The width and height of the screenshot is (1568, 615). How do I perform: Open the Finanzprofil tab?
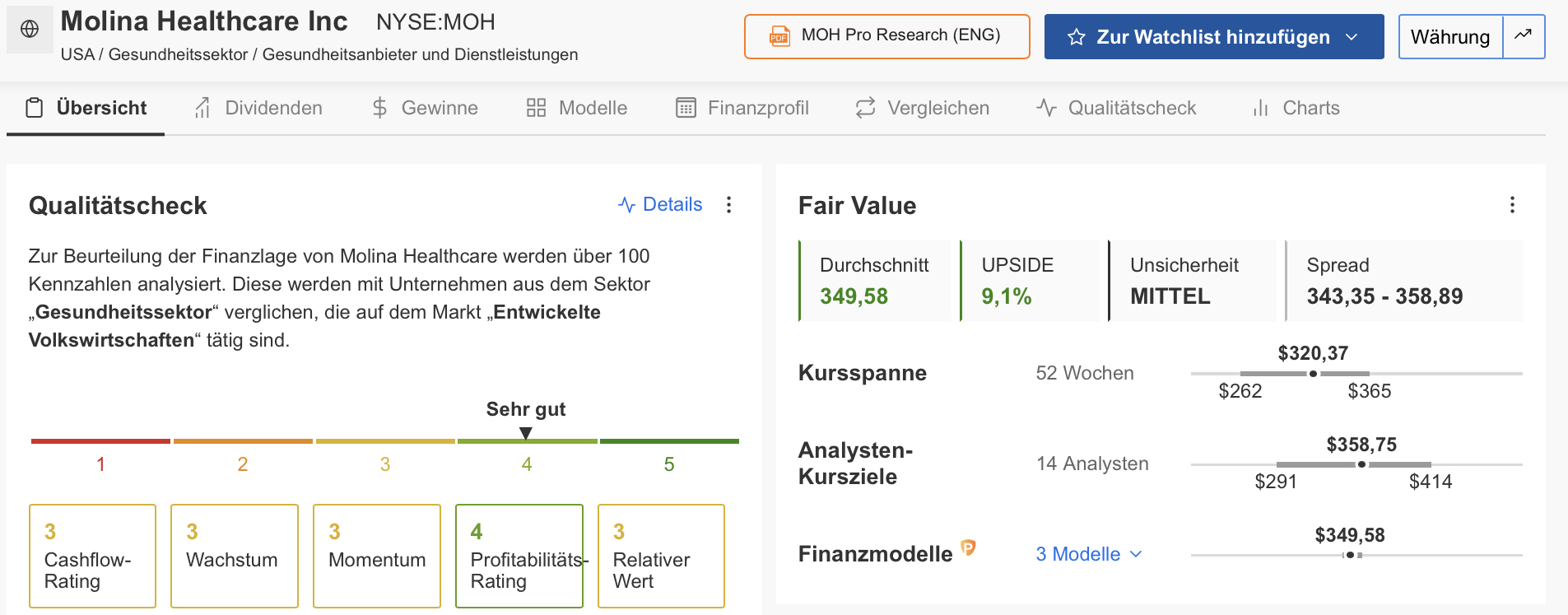click(x=742, y=108)
